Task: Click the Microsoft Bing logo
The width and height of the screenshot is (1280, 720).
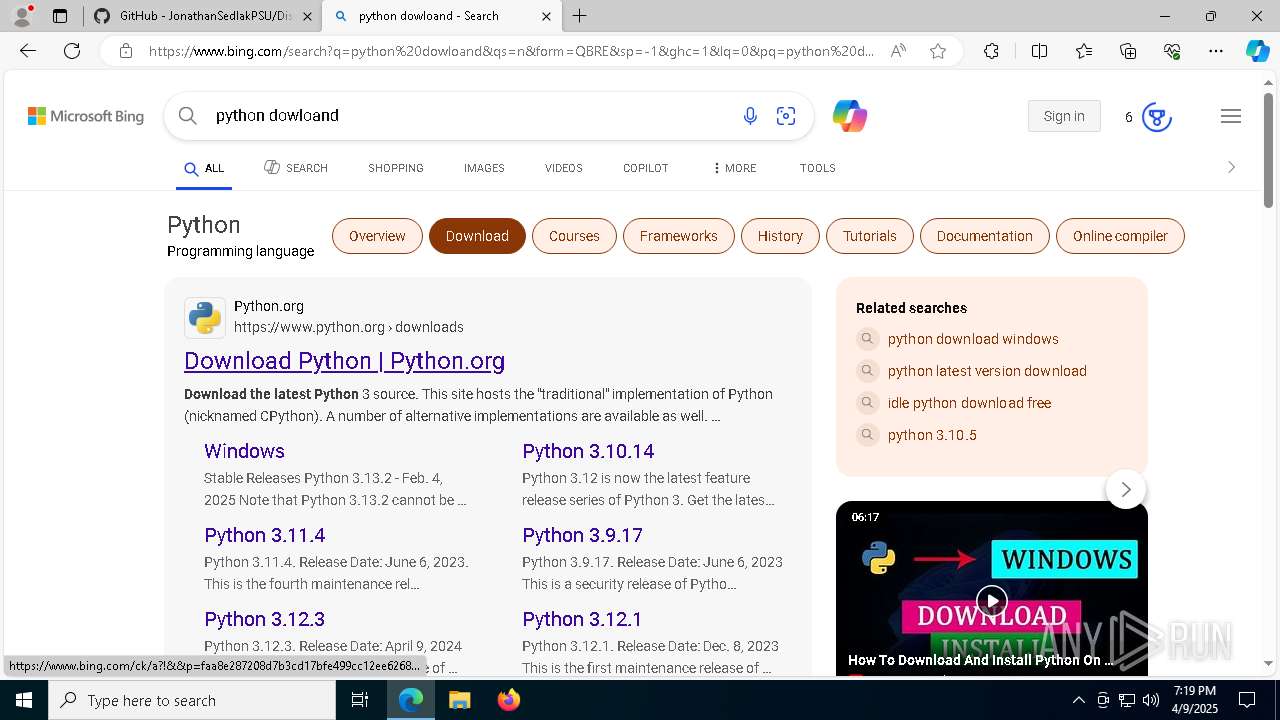Action: [86, 116]
